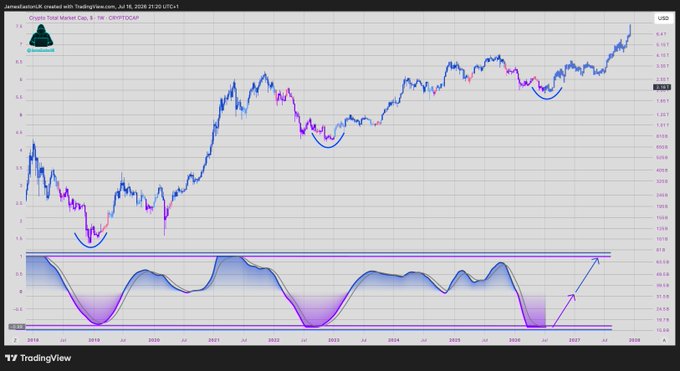Click the 'A' auto-scale button on price axis

tap(664, 340)
